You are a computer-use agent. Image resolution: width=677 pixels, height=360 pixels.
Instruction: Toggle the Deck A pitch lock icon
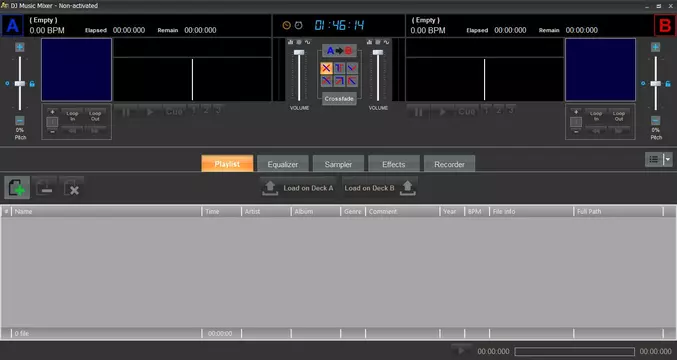pyautogui.click(x=32, y=84)
